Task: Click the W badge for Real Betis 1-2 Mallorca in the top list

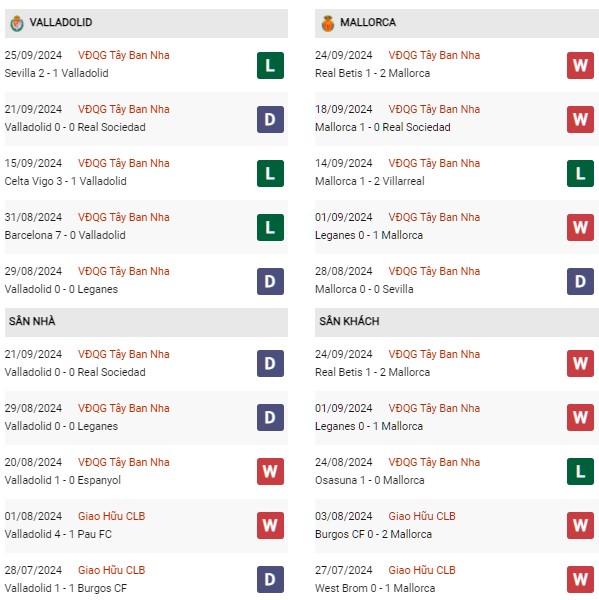Action: pyautogui.click(x=580, y=65)
